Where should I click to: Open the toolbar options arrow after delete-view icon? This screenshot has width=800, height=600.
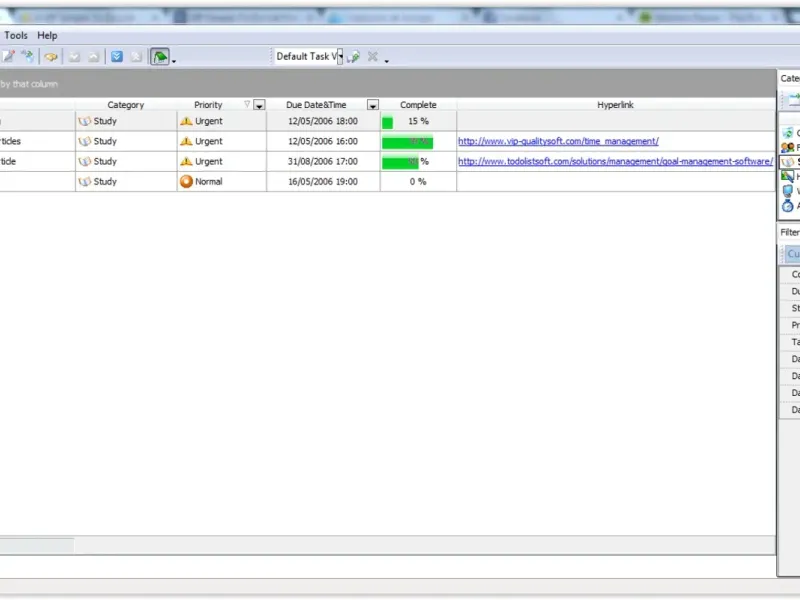click(387, 60)
